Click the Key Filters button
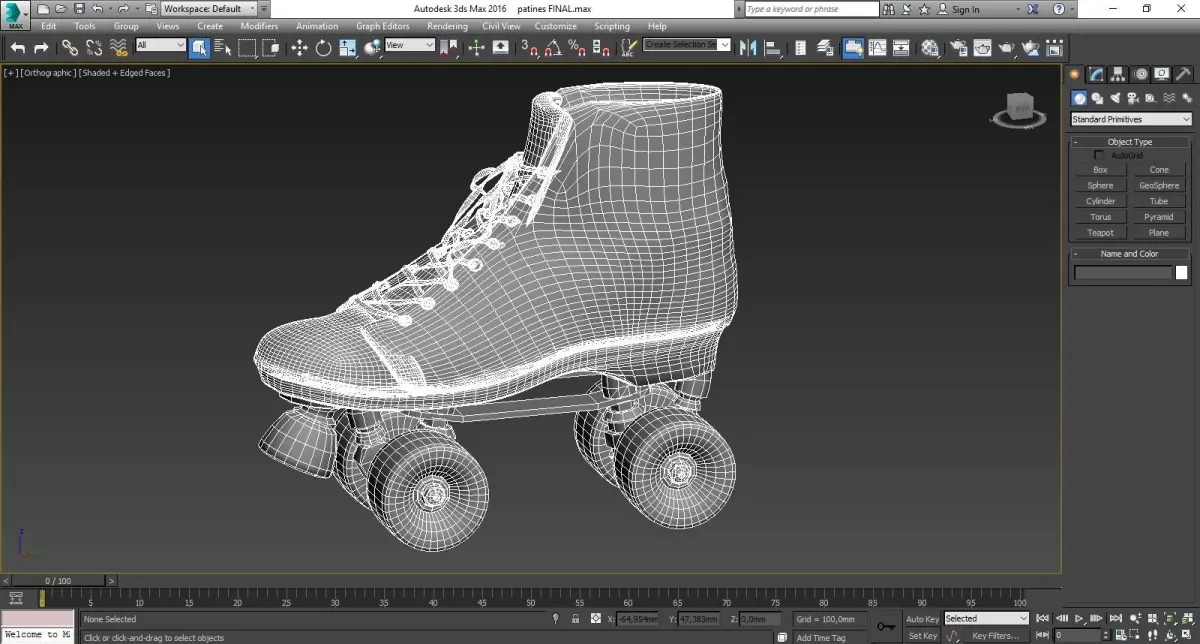The width and height of the screenshot is (1200, 644). pos(995,636)
